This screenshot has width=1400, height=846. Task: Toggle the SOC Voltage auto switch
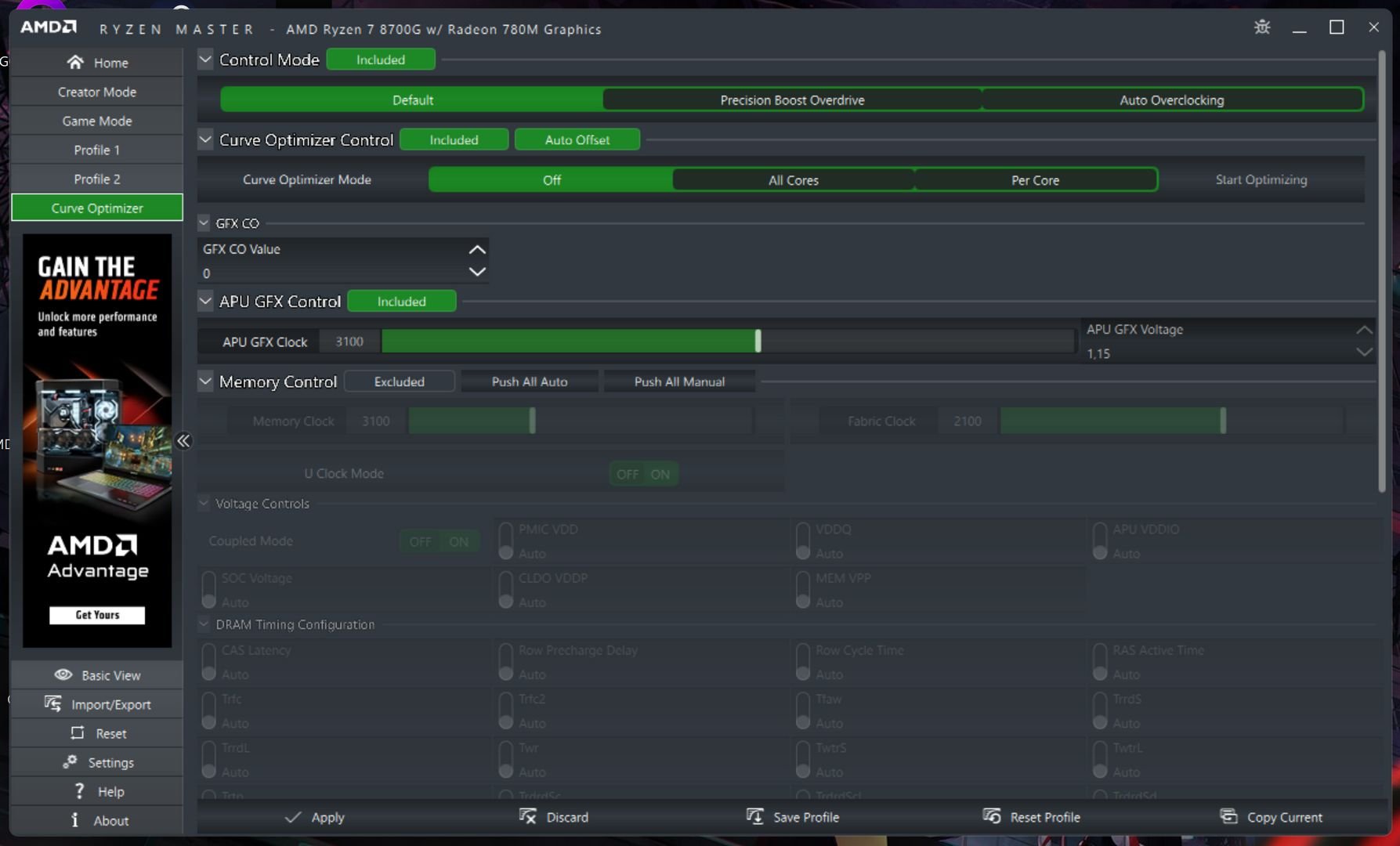pos(208,590)
